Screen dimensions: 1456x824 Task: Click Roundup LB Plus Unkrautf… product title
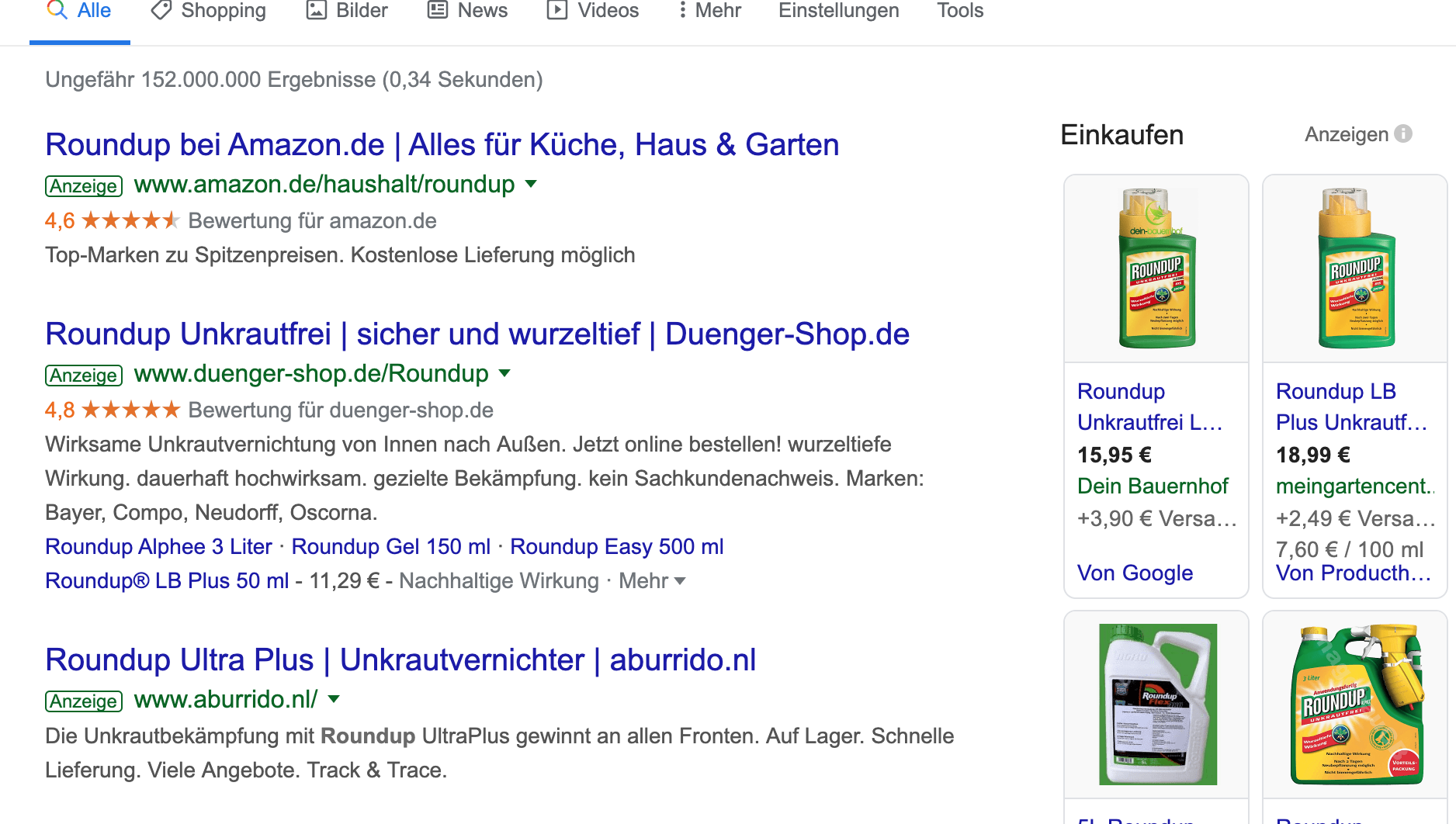click(1352, 407)
